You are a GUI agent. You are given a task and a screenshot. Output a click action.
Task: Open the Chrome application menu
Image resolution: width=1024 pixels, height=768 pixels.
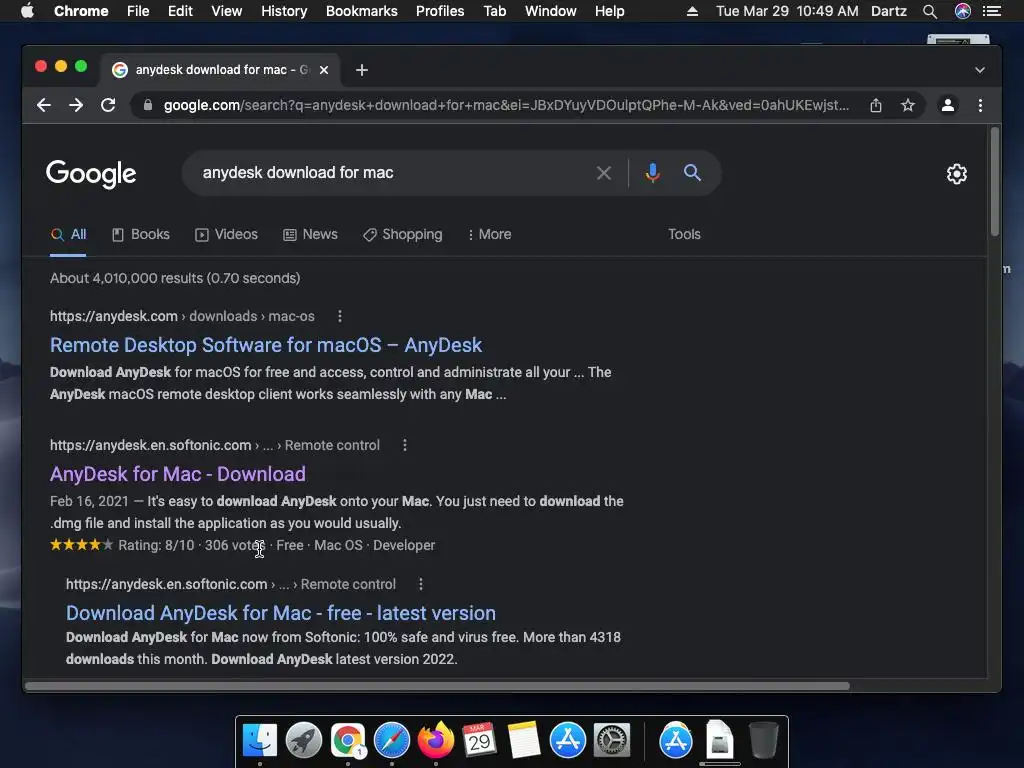(x=81, y=11)
